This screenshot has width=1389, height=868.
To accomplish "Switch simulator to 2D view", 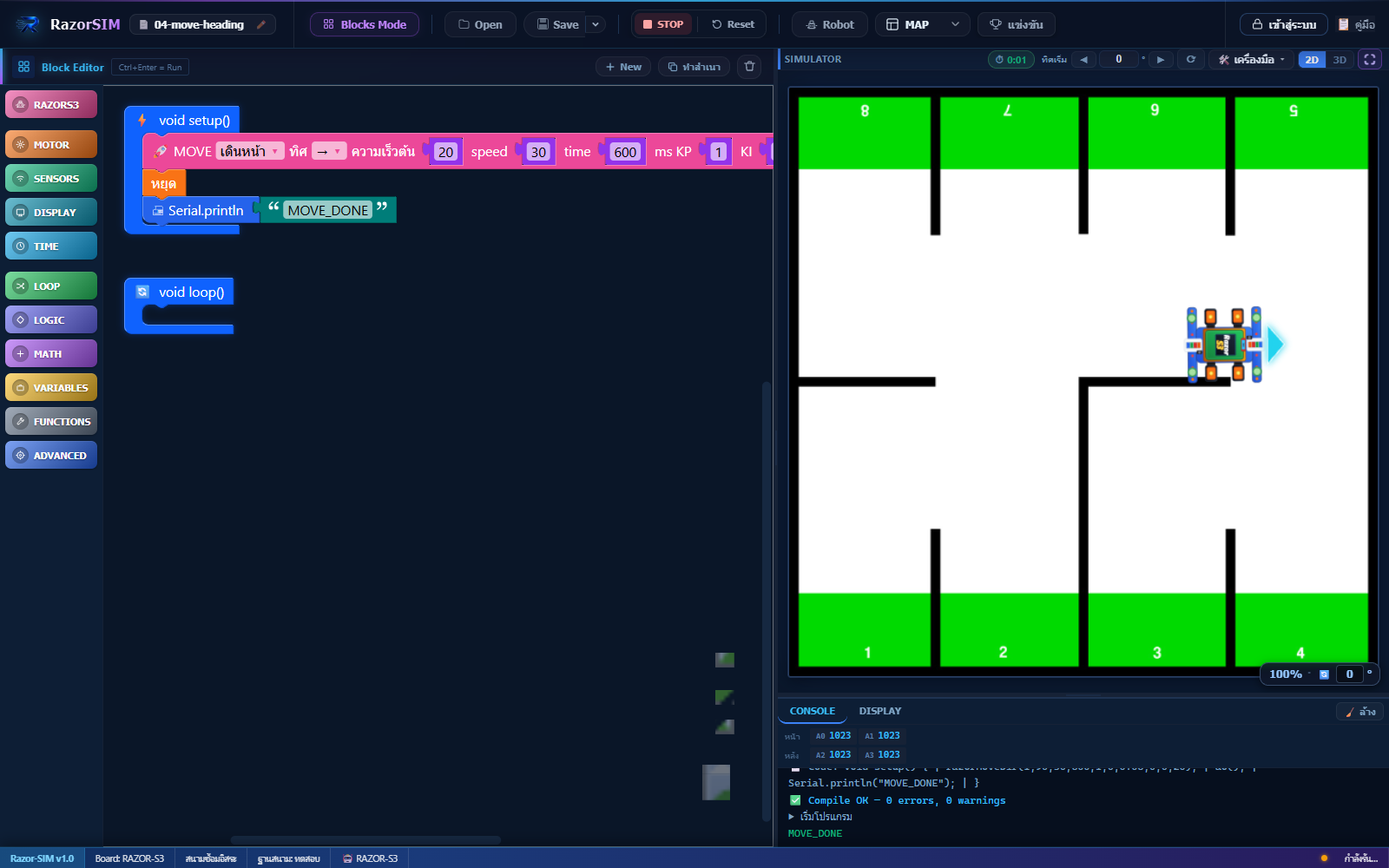I will coord(1312,60).
